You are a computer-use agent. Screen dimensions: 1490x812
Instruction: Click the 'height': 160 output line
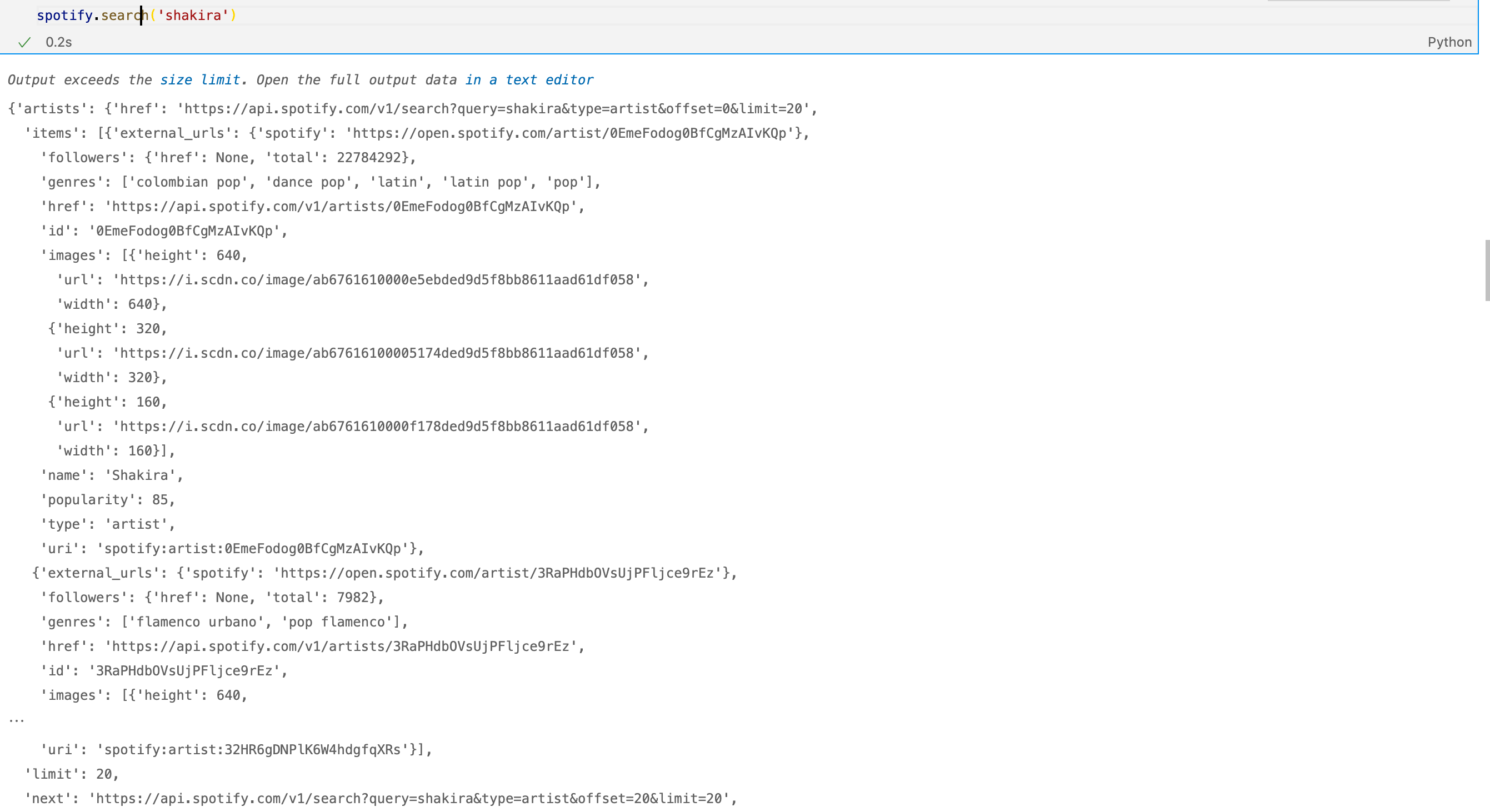[108, 402]
